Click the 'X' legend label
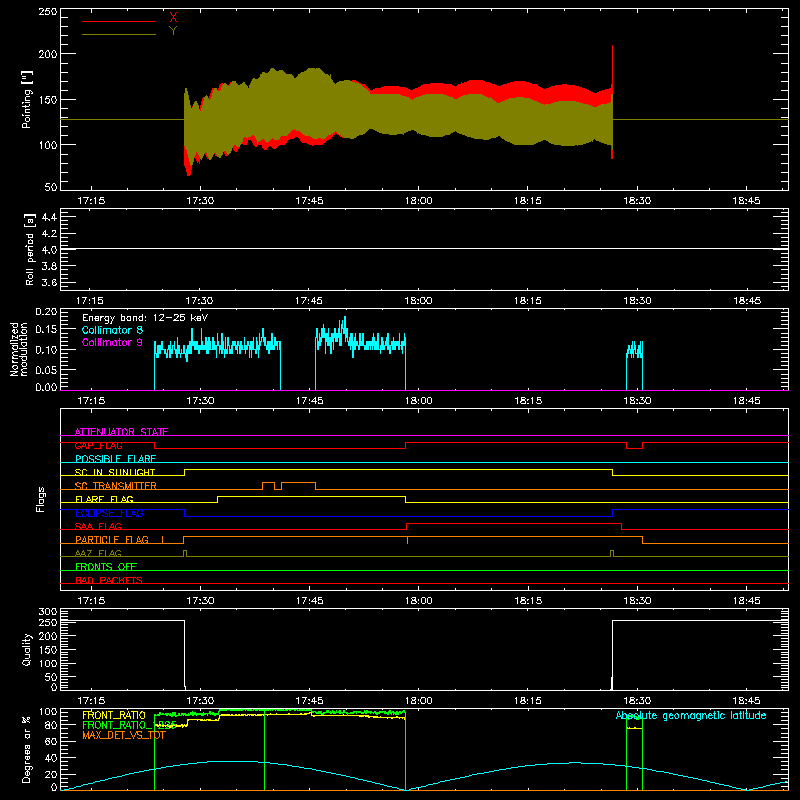800x800 pixels. pos(173,18)
